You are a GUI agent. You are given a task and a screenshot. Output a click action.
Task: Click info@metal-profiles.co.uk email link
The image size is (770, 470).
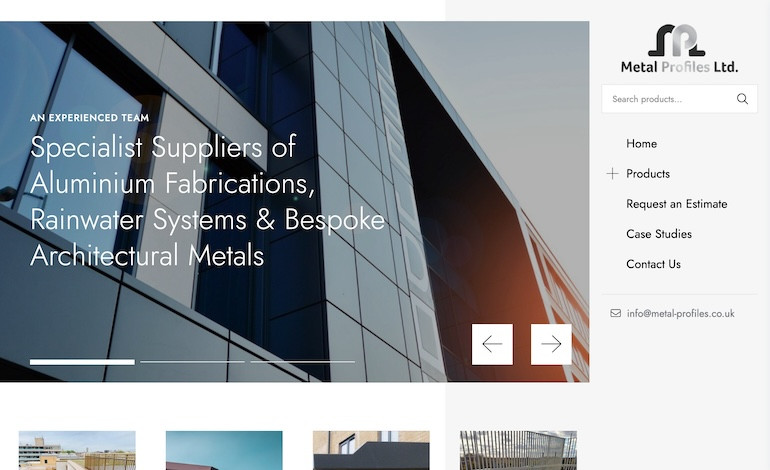681,313
